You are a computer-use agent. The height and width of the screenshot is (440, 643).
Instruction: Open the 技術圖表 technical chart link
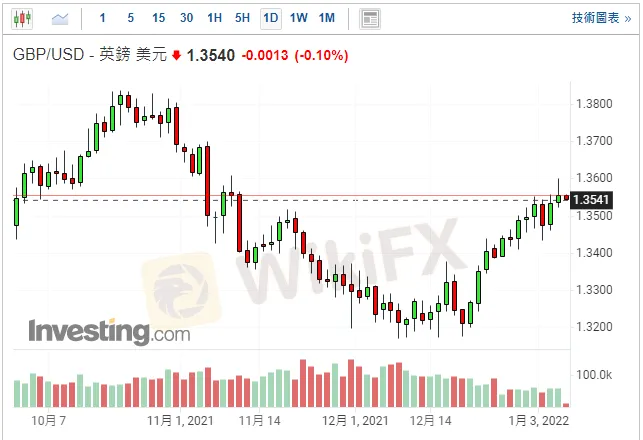click(x=600, y=18)
